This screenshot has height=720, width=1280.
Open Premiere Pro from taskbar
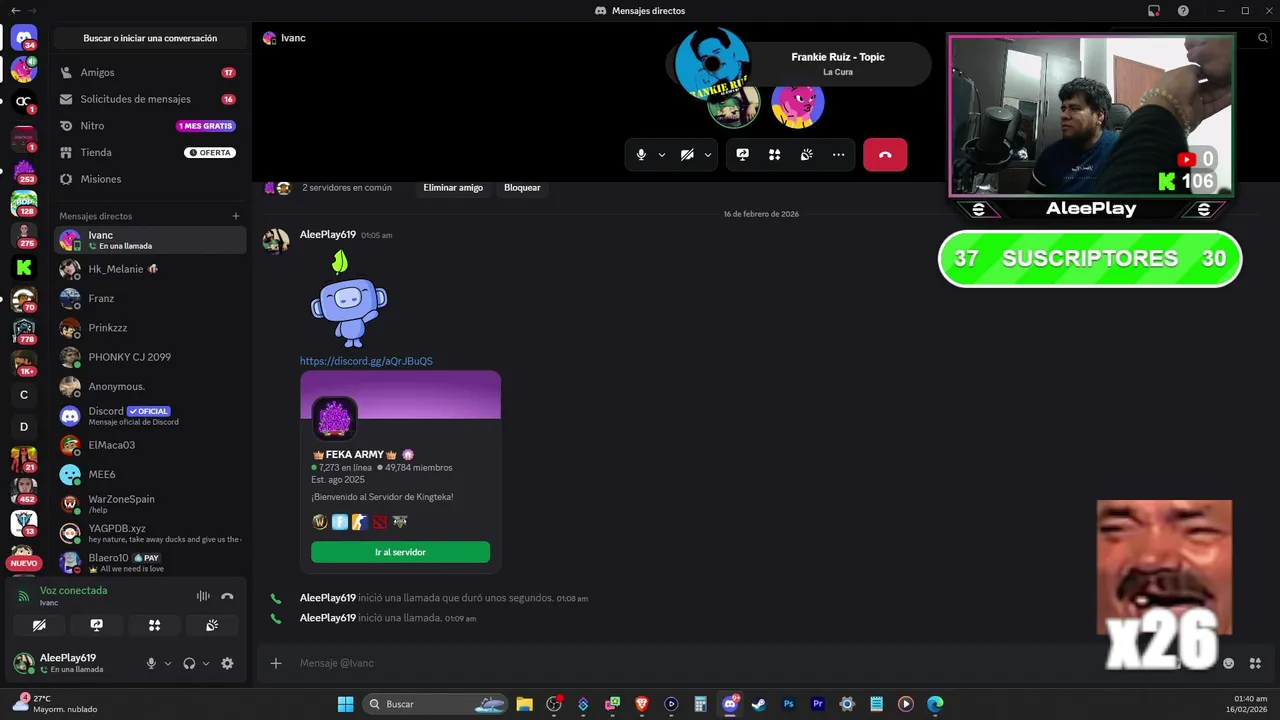(818, 704)
